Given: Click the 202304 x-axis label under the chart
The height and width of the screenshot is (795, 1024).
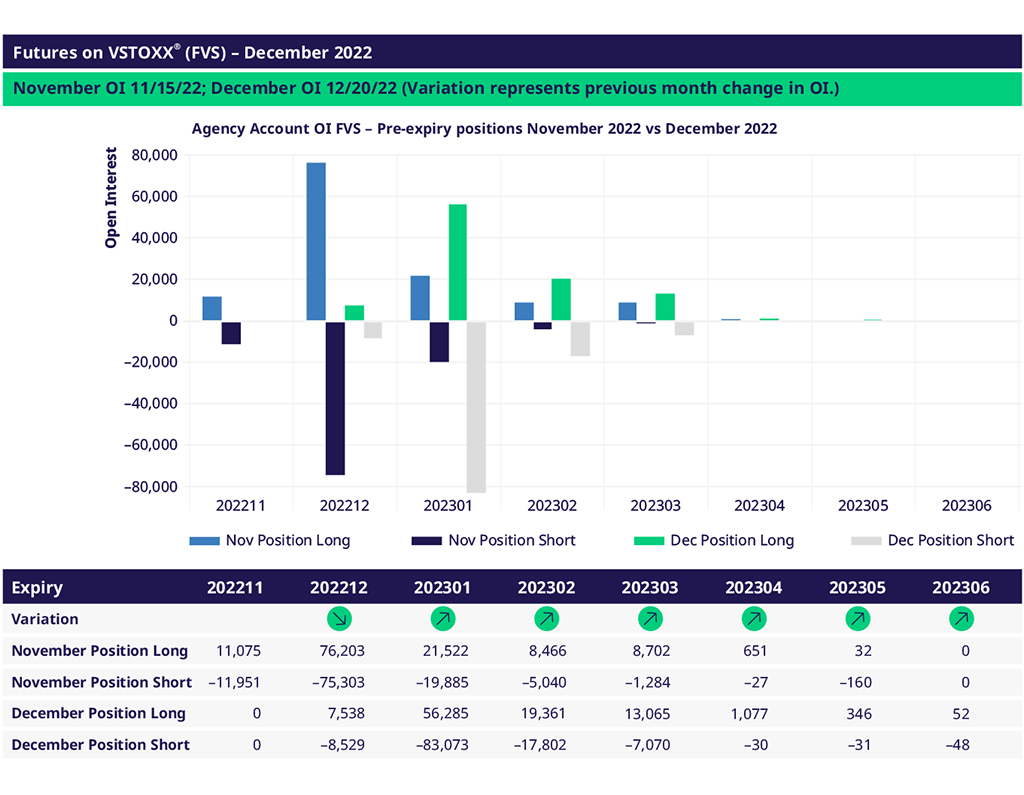Looking at the screenshot, I should (759, 506).
